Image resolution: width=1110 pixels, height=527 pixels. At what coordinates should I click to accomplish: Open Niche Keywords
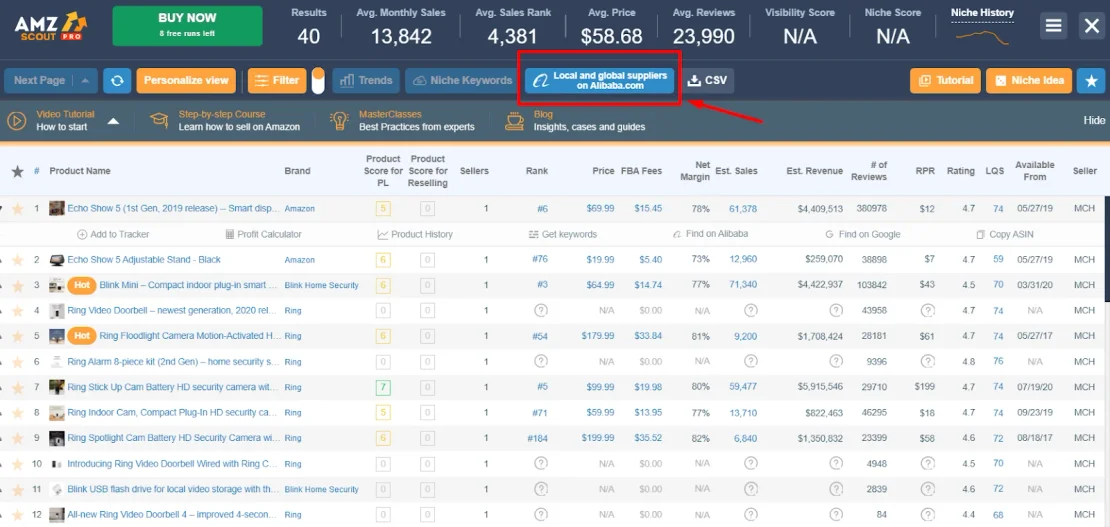462,81
